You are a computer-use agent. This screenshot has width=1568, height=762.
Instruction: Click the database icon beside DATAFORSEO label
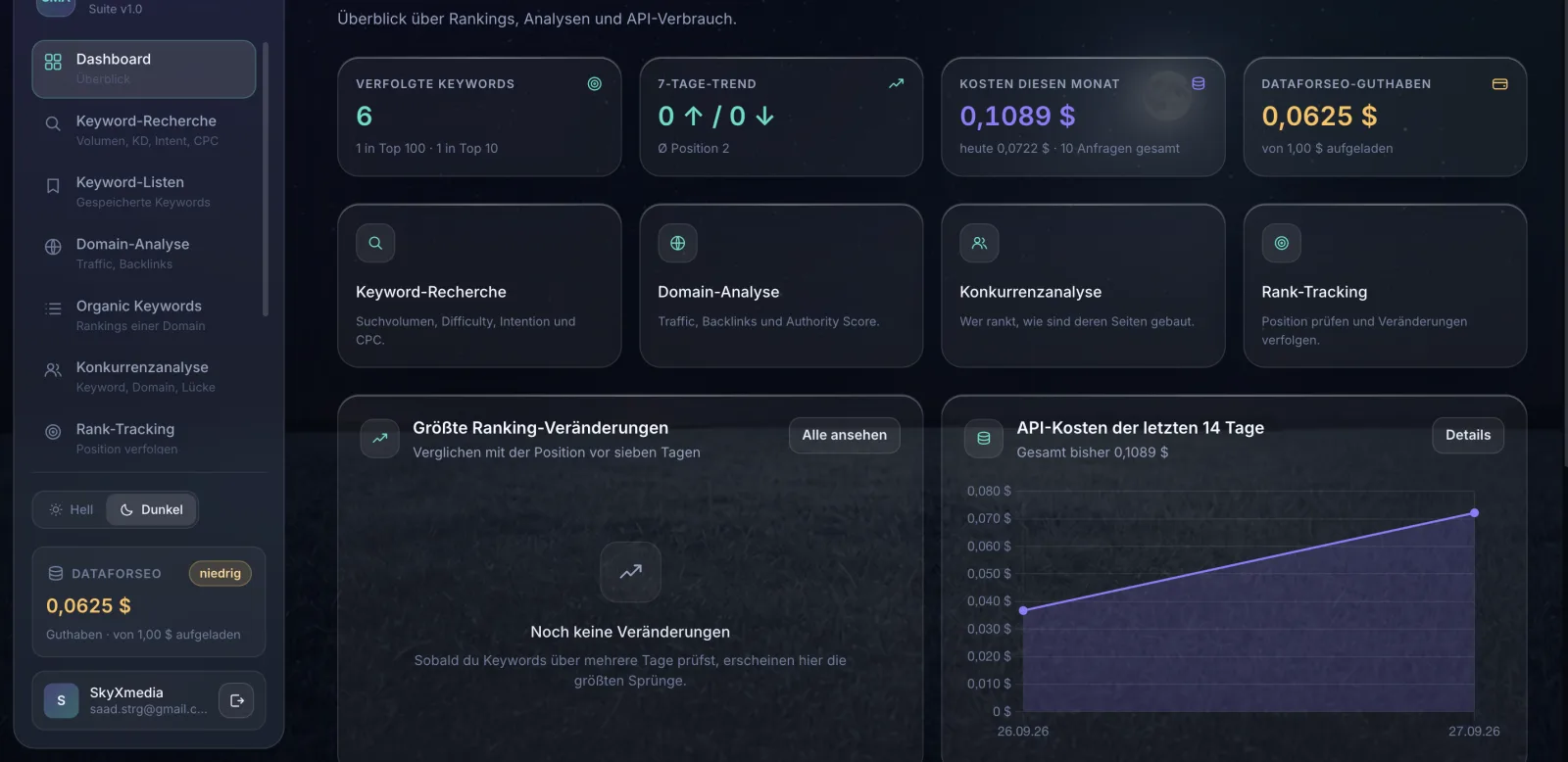click(x=56, y=574)
